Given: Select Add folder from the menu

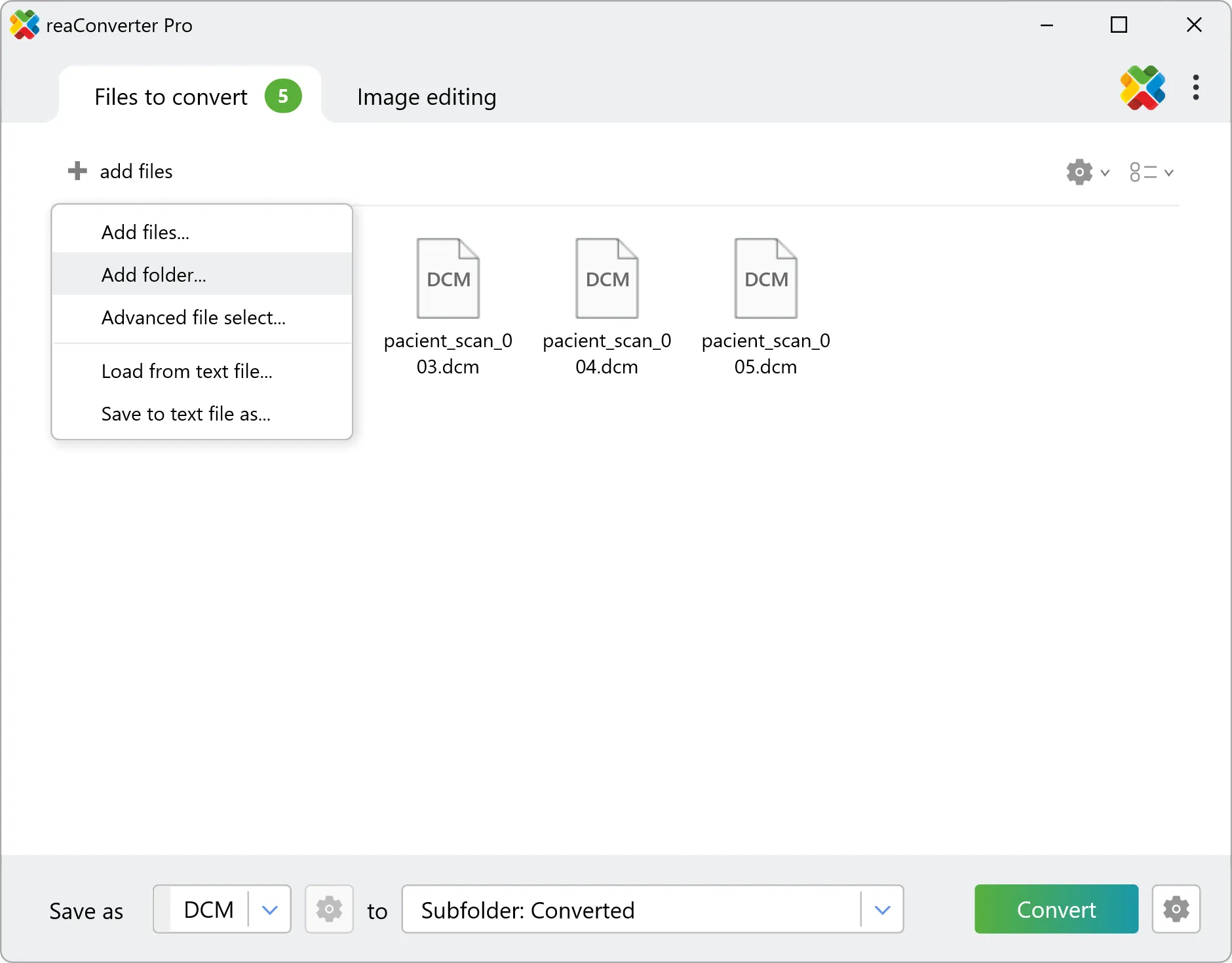Looking at the screenshot, I should tap(153, 274).
